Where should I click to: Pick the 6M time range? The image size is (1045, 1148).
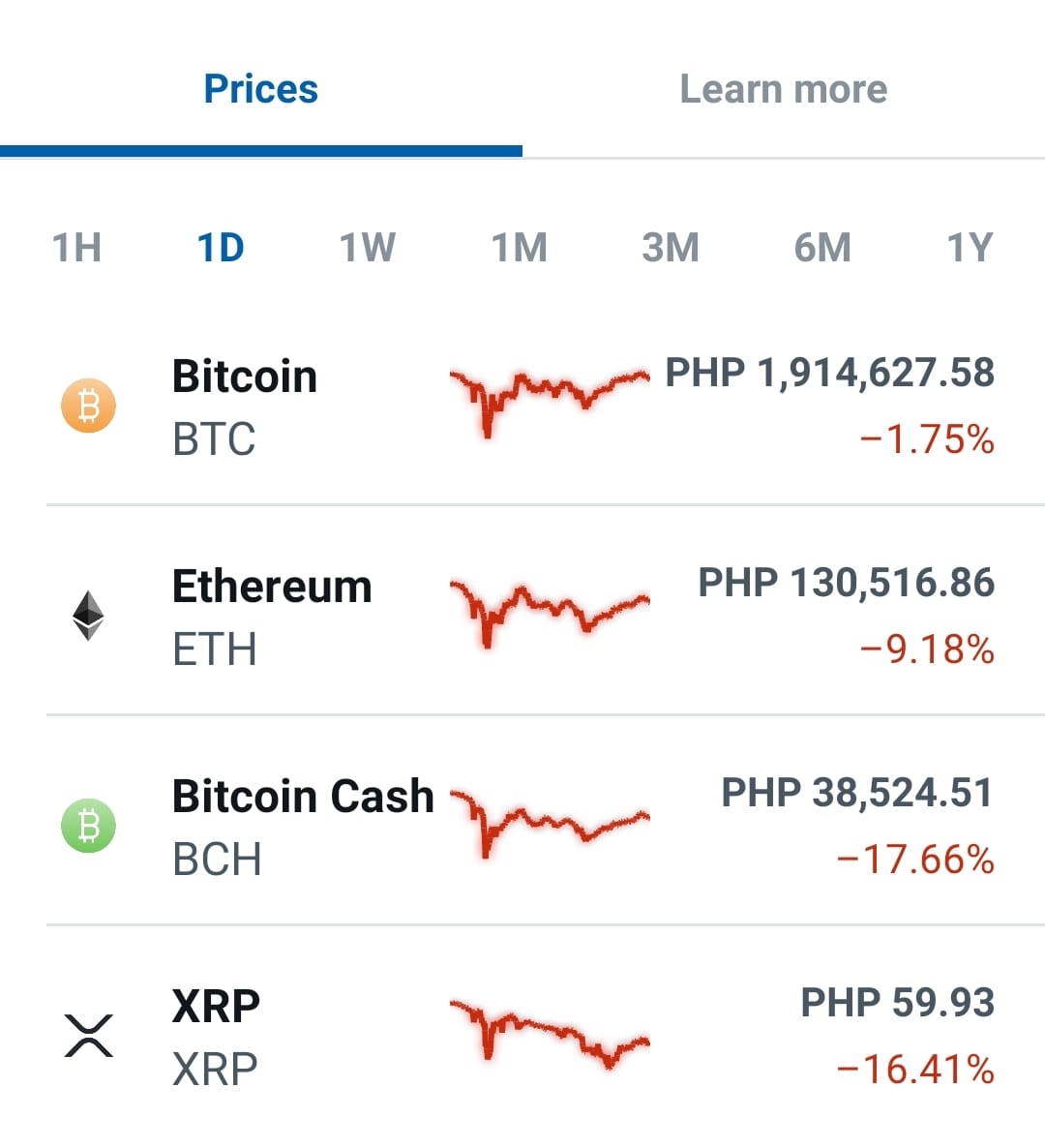click(x=822, y=248)
